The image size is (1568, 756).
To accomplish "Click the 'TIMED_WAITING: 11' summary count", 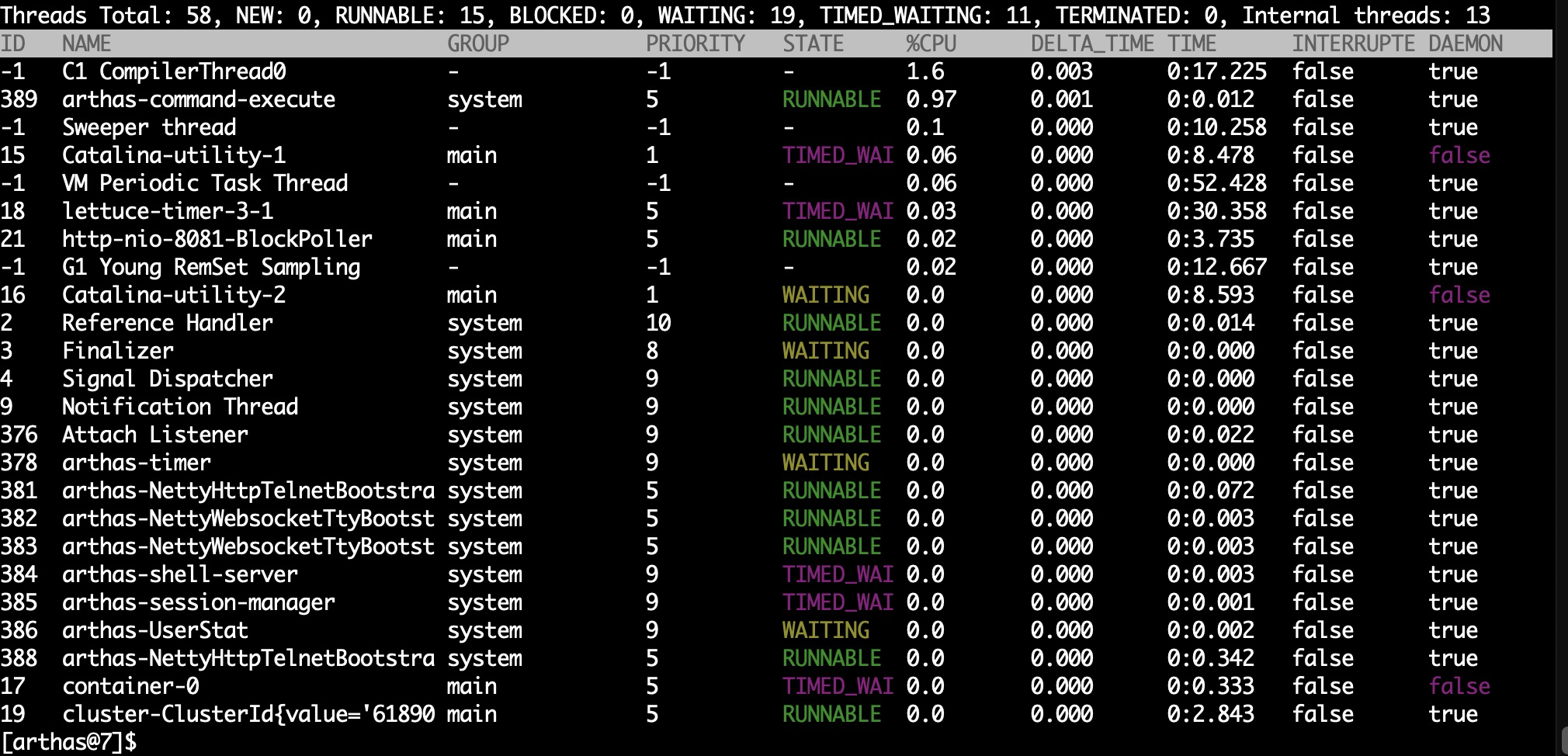I will (x=925, y=15).
